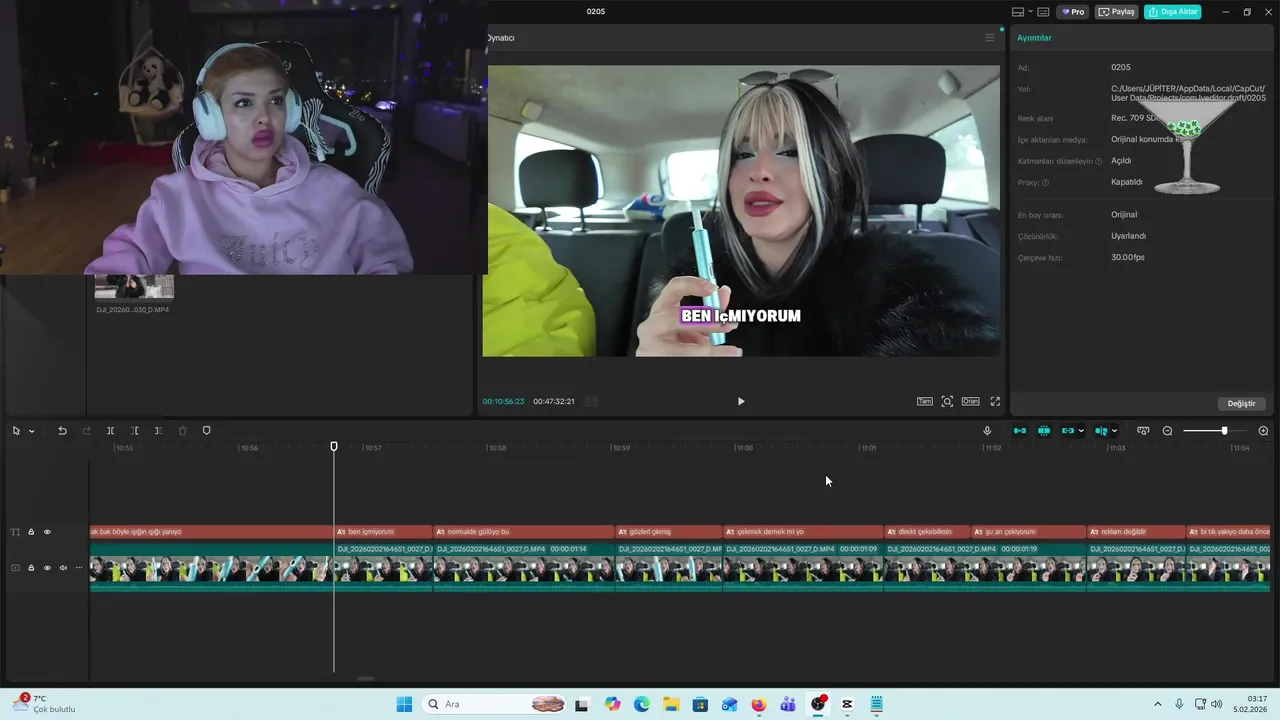
Task: Open the Oran aspect ratio button
Action: click(x=970, y=401)
